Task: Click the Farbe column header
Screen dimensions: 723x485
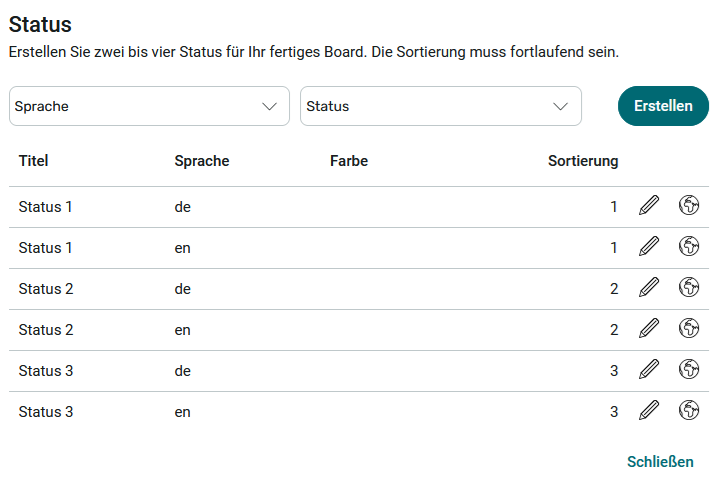Action: click(348, 161)
